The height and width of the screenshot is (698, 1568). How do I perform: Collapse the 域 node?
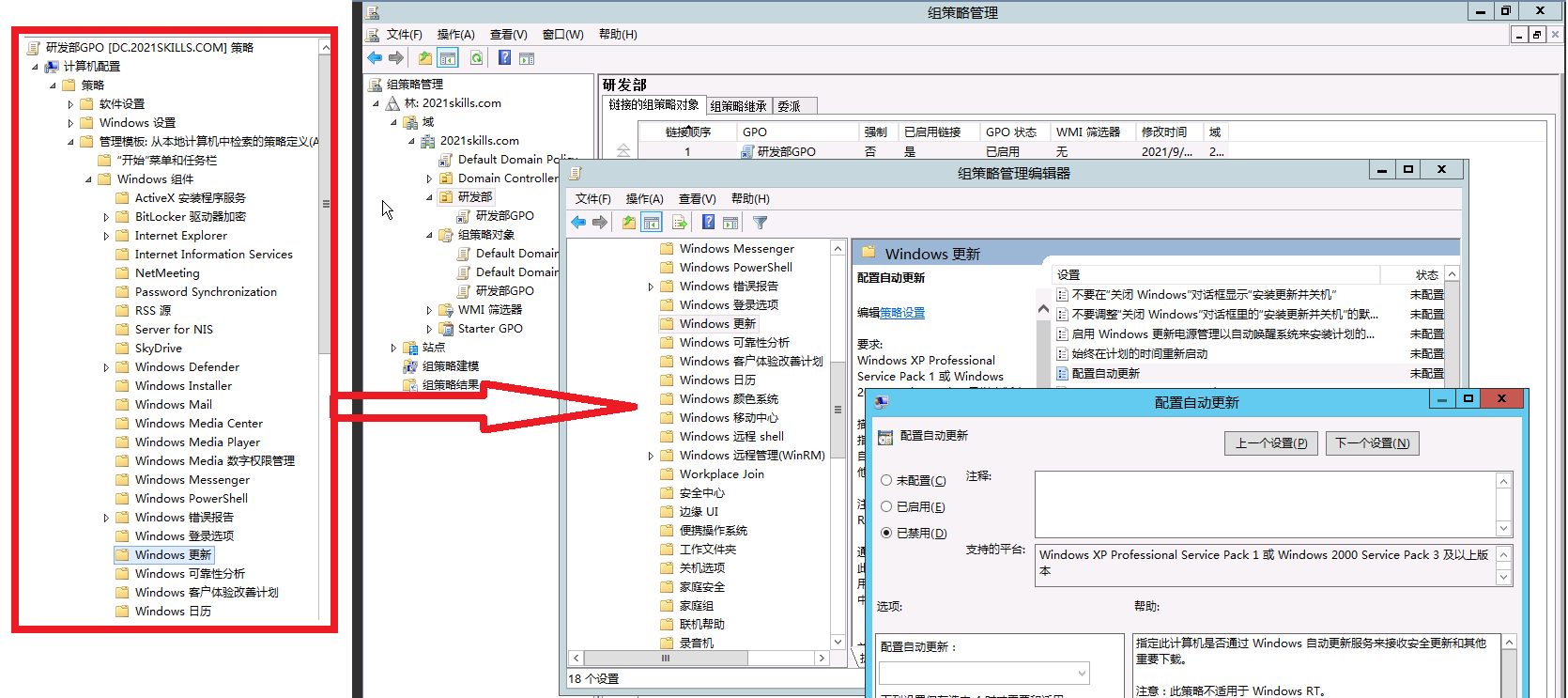click(x=394, y=122)
